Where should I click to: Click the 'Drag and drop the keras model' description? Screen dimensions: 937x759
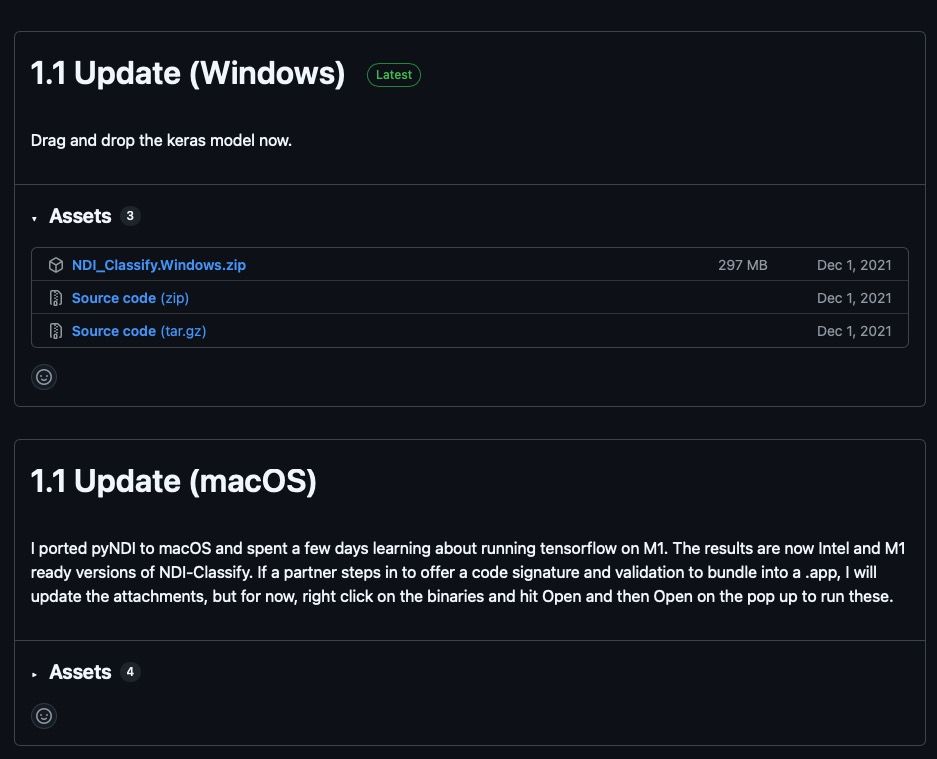(x=161, y=140)
